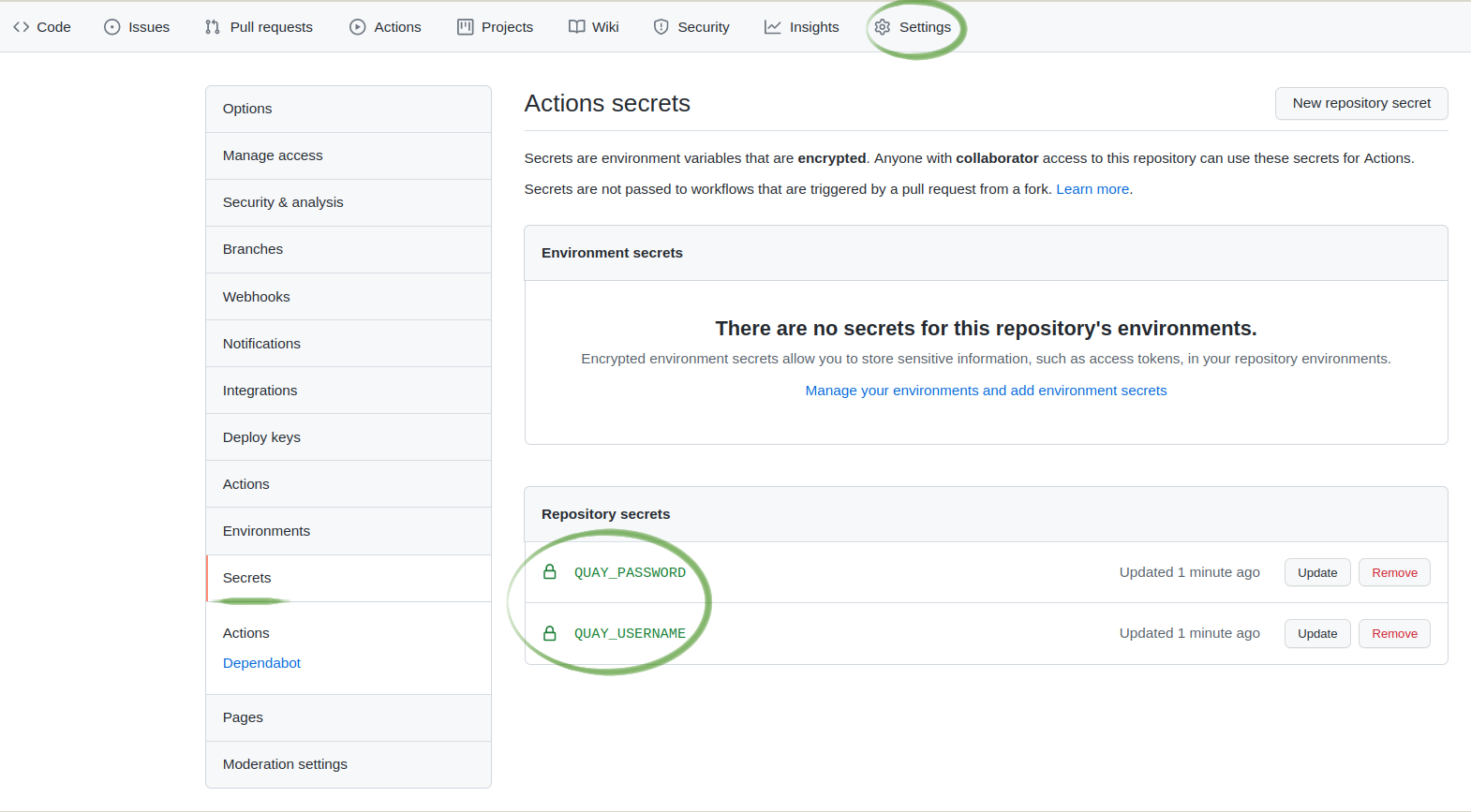1471x812 pixels.
Task: Remove the QUAY_USERNAME secret
Action: 1394,634
